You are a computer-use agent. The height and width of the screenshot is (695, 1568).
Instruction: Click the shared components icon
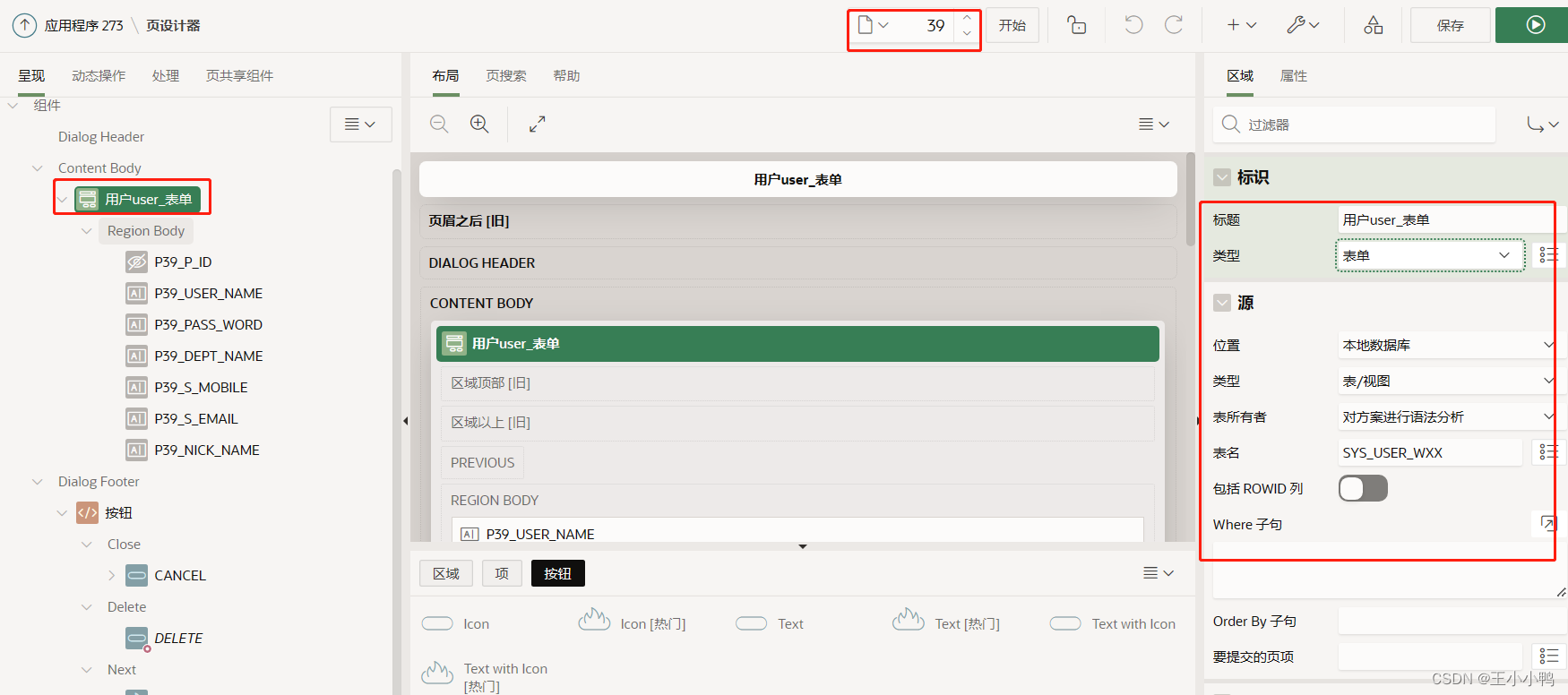(x=1373, y=25)
